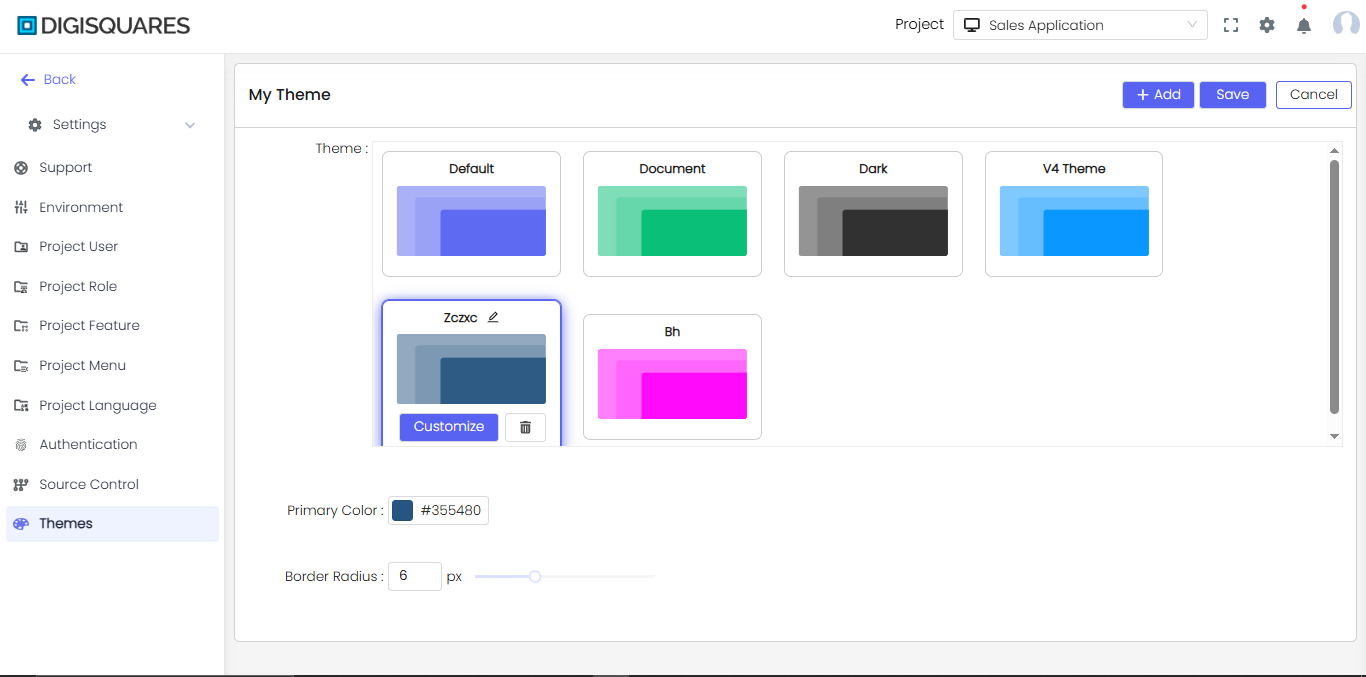Select the Dark theme card
This screenshot has width=1366, height=677.
tap(873, 214)
